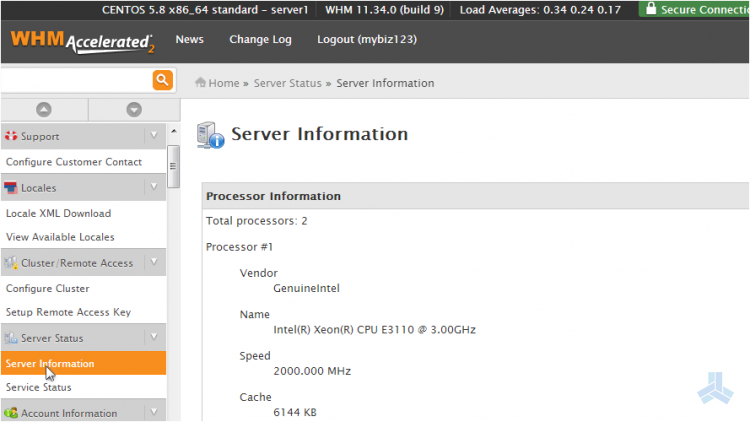Screen dimensions: 750x422
Task: Click the sidebar collapse-all up arrow
Action: 44,110
